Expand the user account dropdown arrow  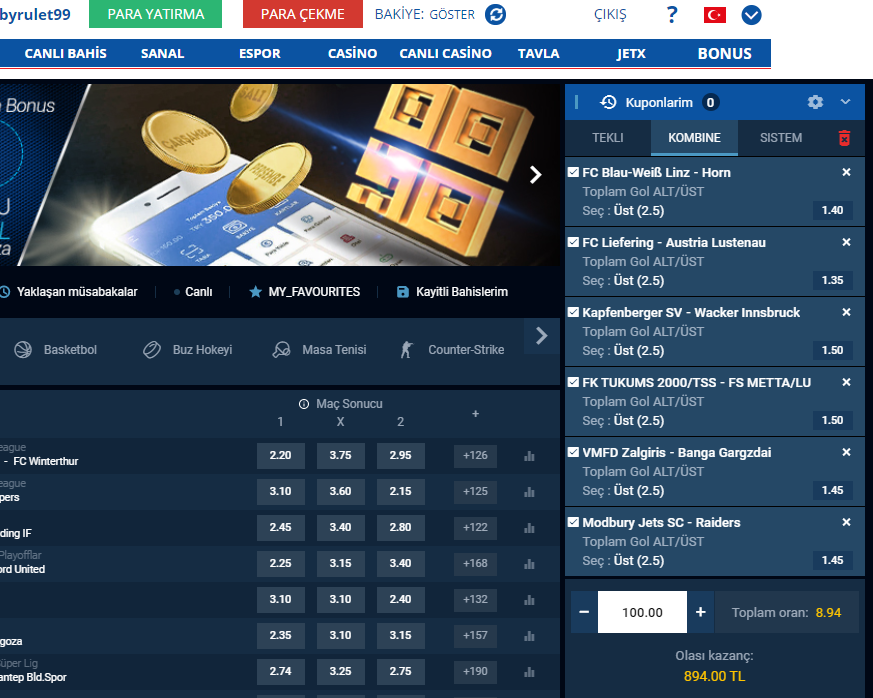[752, 15]
